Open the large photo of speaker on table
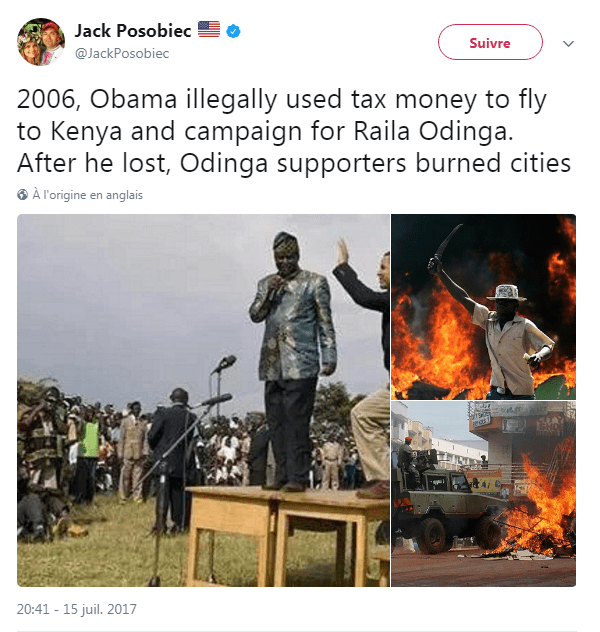 (202, 400)
